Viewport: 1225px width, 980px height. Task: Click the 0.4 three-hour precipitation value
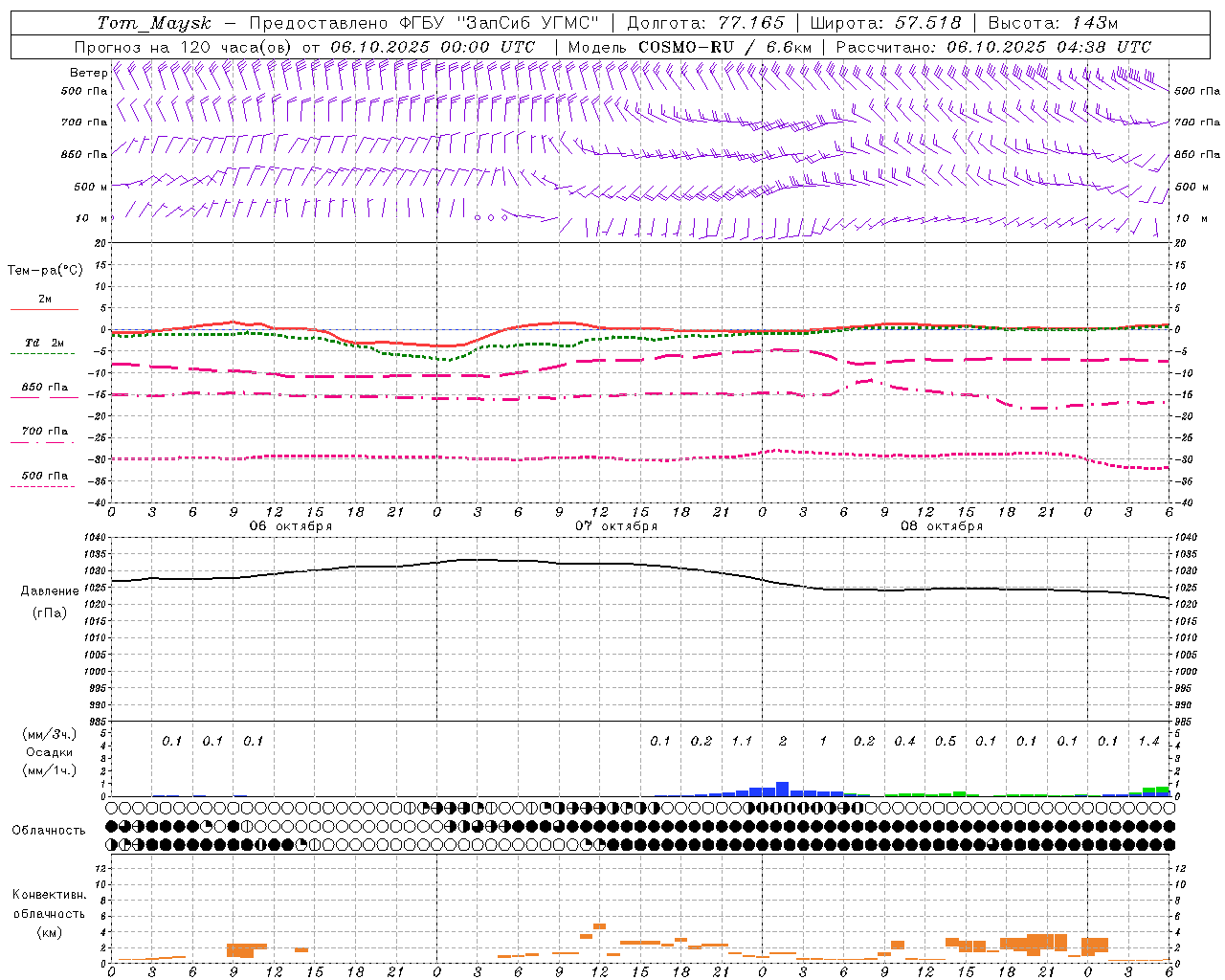coord(904,741)
